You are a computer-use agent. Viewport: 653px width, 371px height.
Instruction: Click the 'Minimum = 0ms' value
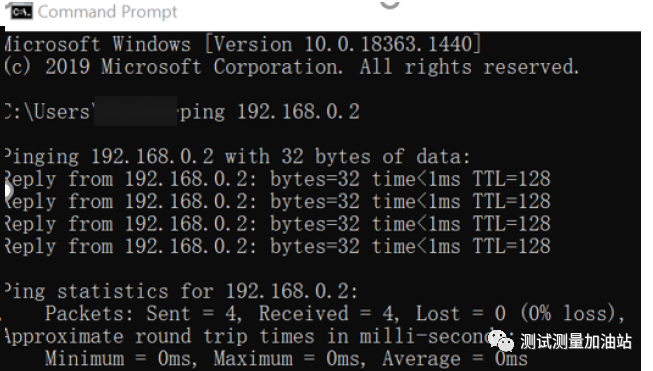tap(119, 359)
